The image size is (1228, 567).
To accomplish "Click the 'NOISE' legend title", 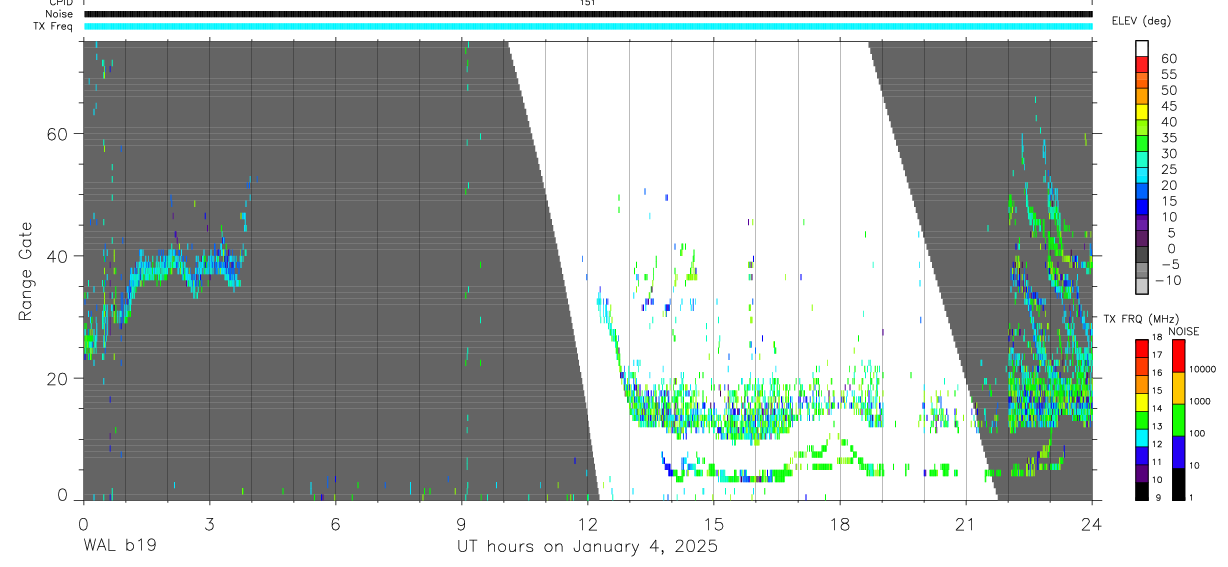I will 1184,331.
